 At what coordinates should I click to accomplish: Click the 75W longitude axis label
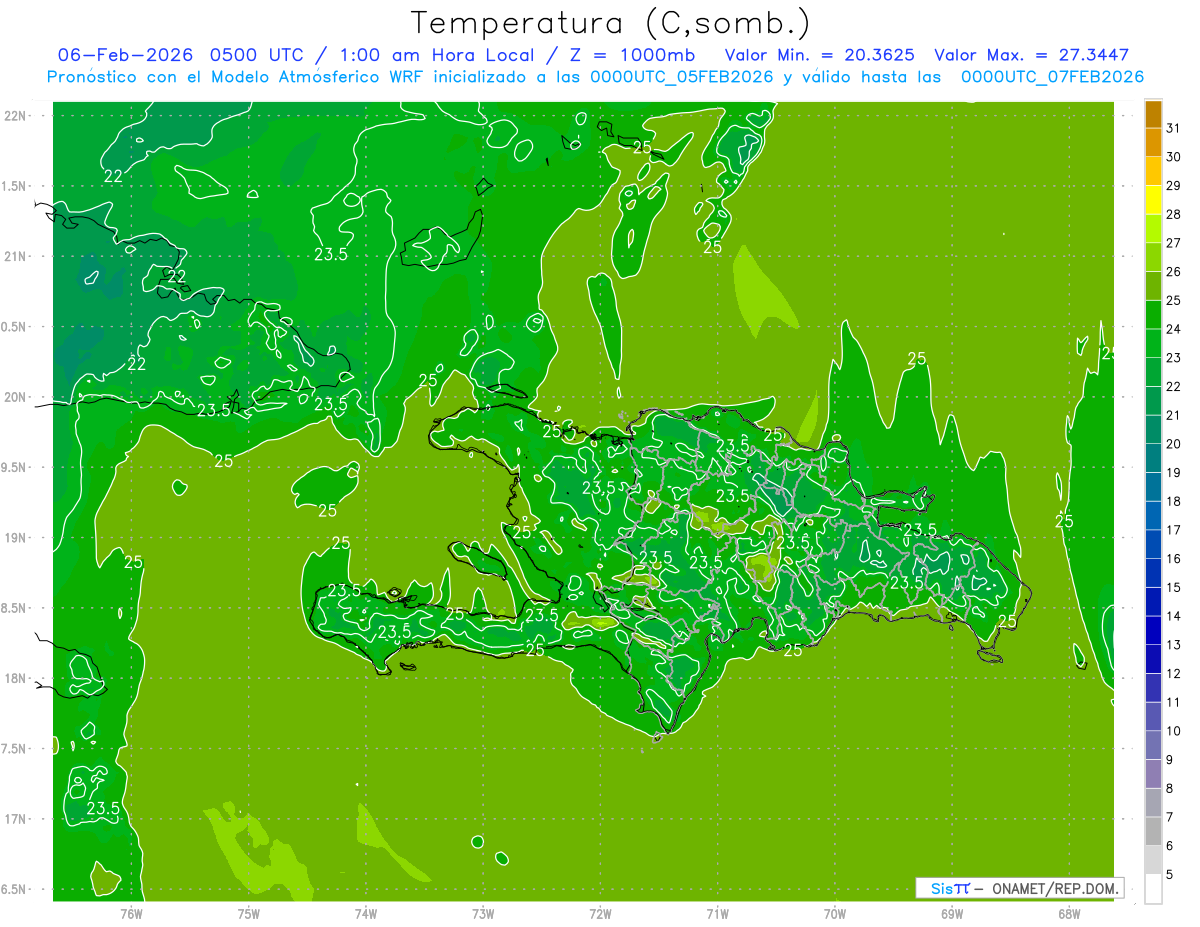[x=249, y=914]
